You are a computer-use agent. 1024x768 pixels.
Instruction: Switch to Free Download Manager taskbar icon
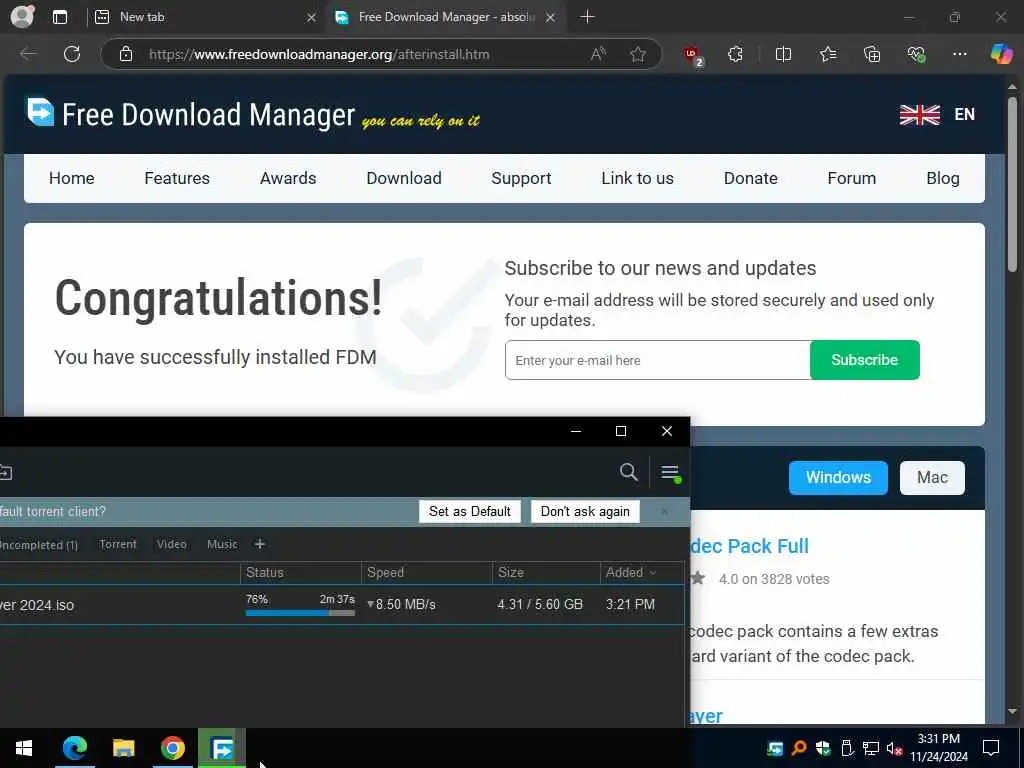point(222,748)
